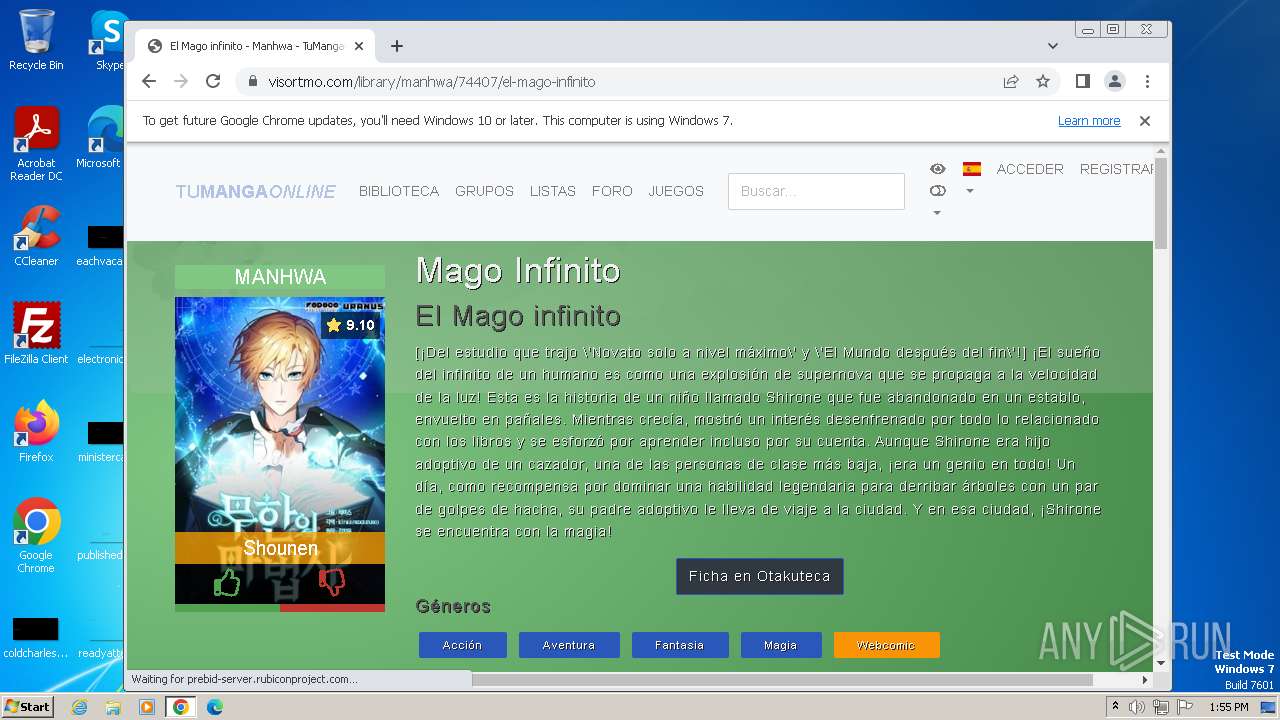Open the Windows Start menu

(x=27, y=706)
